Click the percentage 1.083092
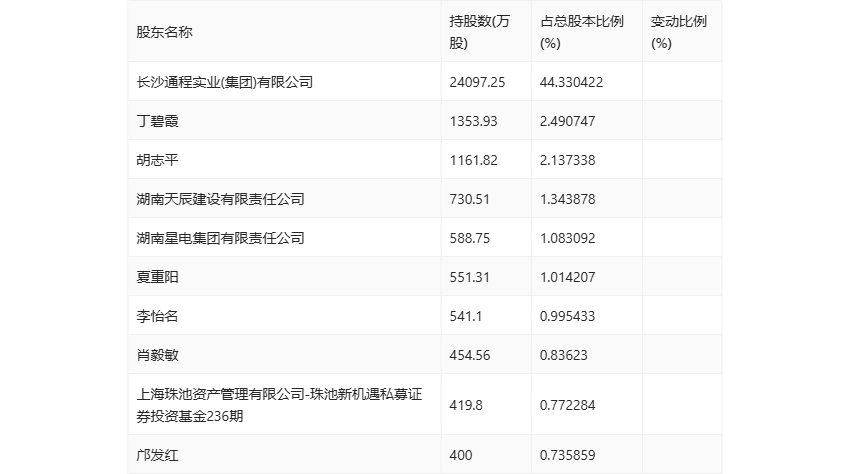 point(568,238)
